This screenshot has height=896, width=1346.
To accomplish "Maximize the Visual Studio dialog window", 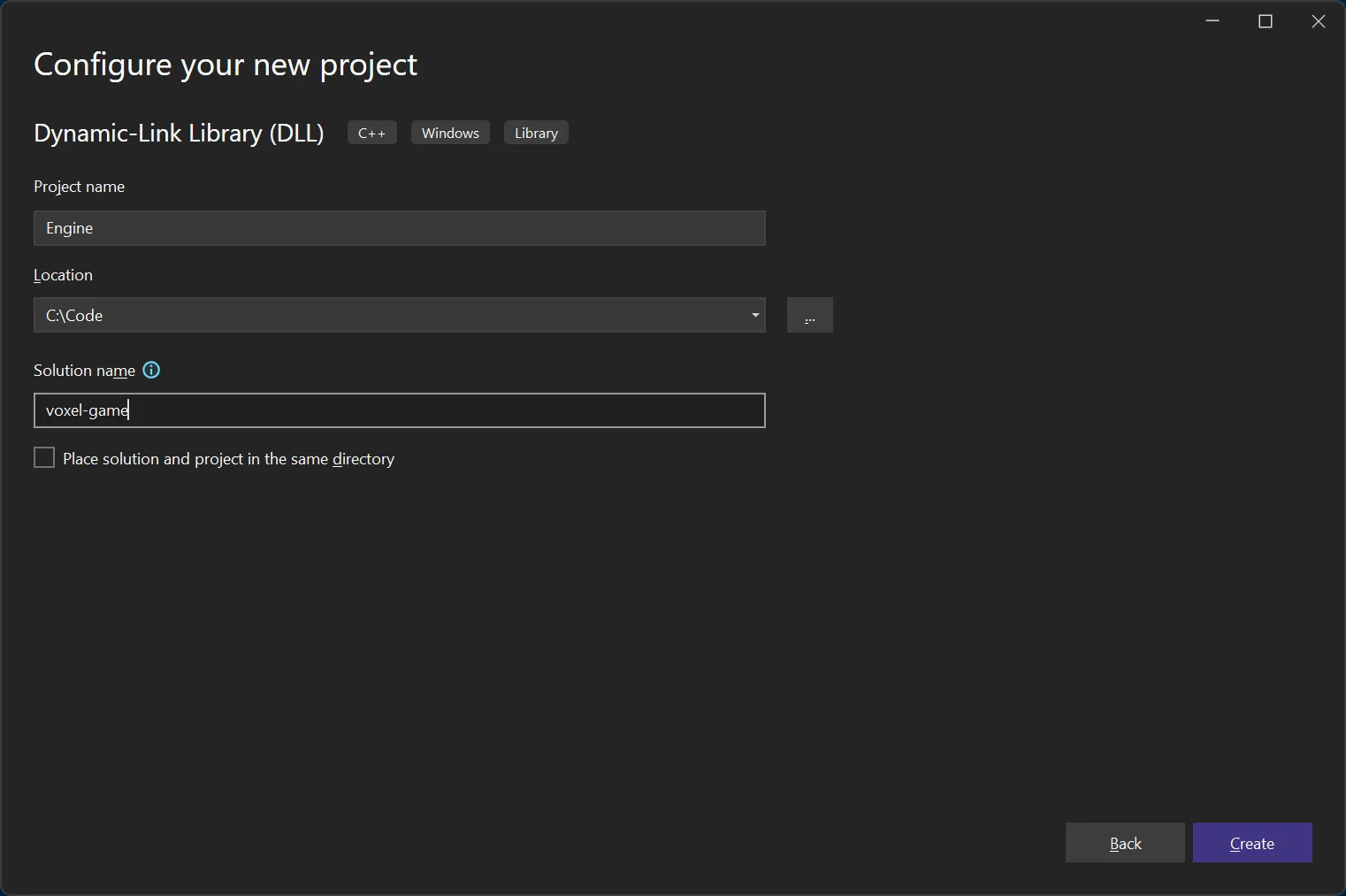I will [1266, 20].
